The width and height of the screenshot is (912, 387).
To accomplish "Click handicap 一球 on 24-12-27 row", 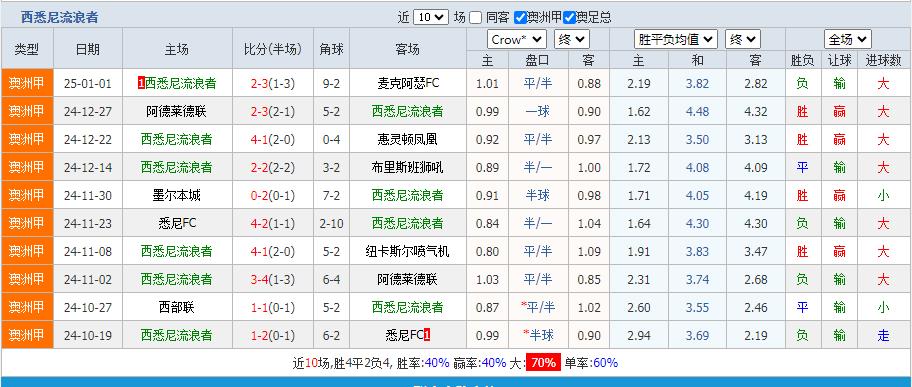I will coord(538,111).
